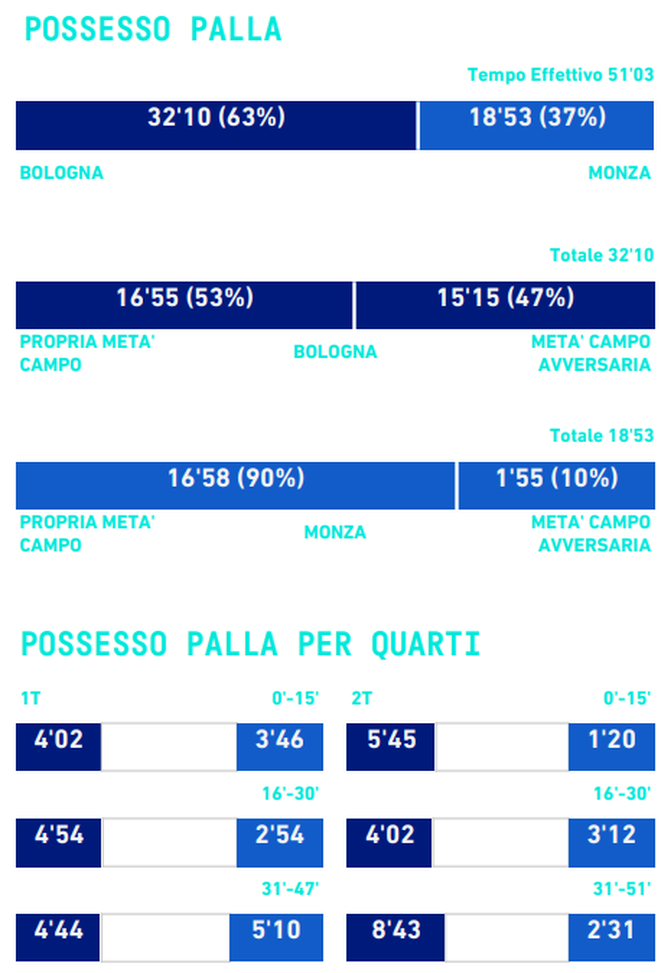
Task: Click the Totale 18'53 label
Action: point(600,435)
